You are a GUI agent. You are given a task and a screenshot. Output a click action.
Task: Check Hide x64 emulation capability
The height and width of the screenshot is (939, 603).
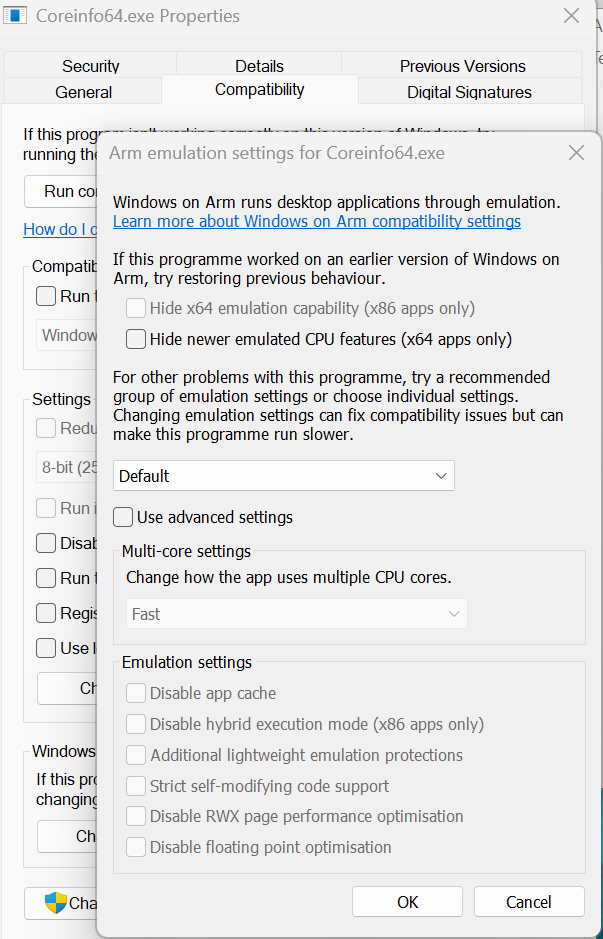coord(135,308)
